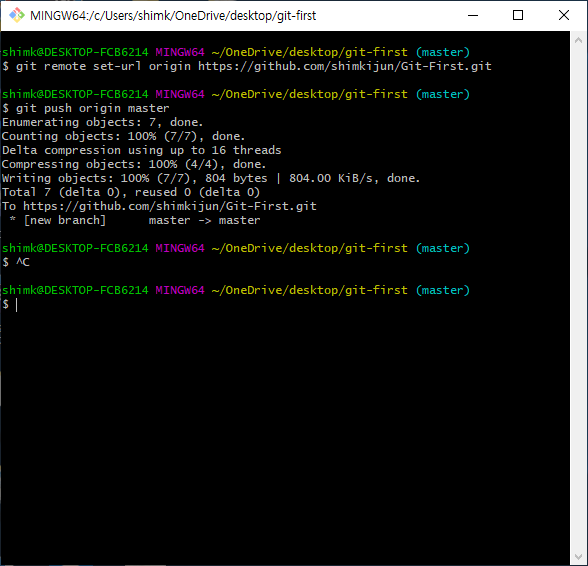Click the 'To https://github.com/shimkijun/Git-First.git' line

159,206
